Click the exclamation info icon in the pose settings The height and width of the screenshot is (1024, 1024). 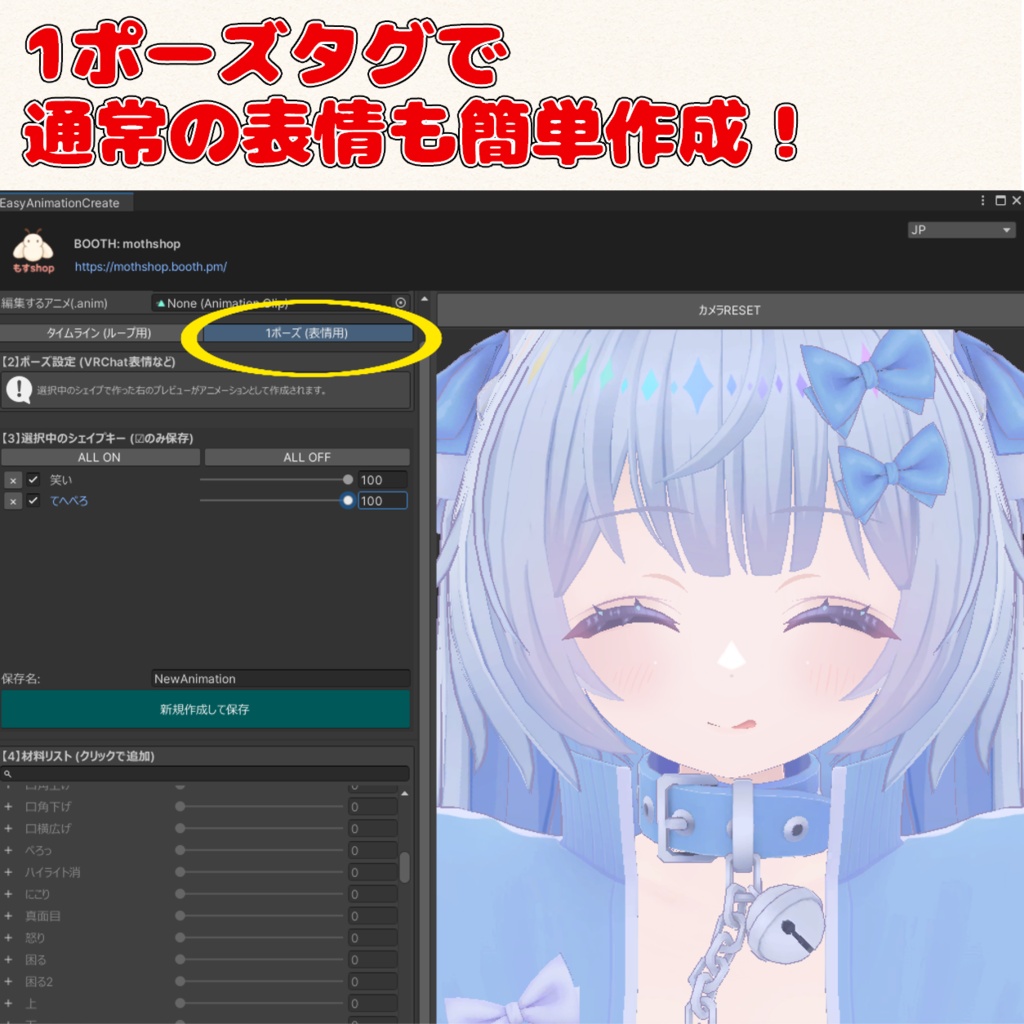pyautogui.click(x=19, y=390)
